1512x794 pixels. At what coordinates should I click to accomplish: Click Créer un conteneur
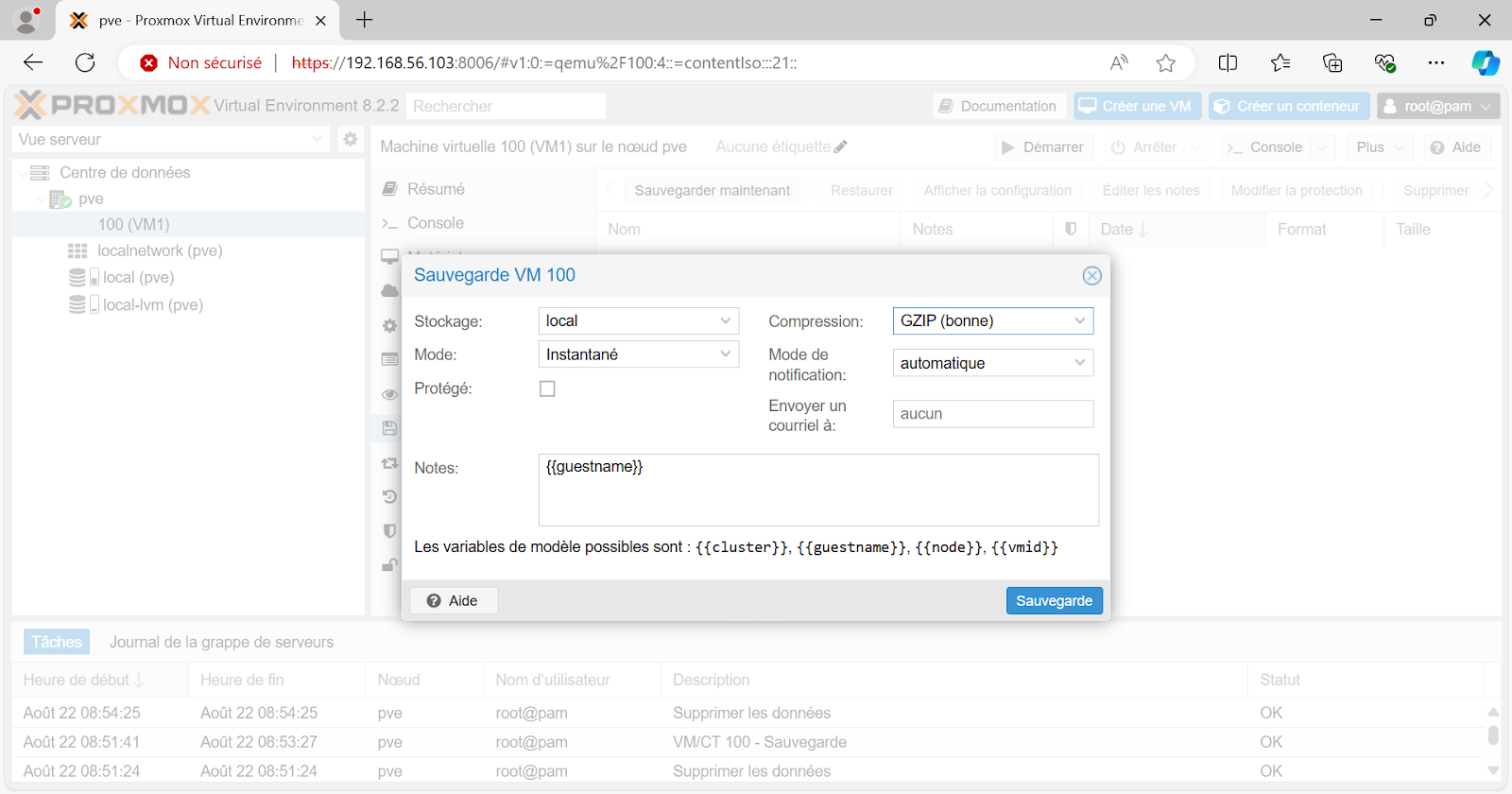[x=1289, y=106]
